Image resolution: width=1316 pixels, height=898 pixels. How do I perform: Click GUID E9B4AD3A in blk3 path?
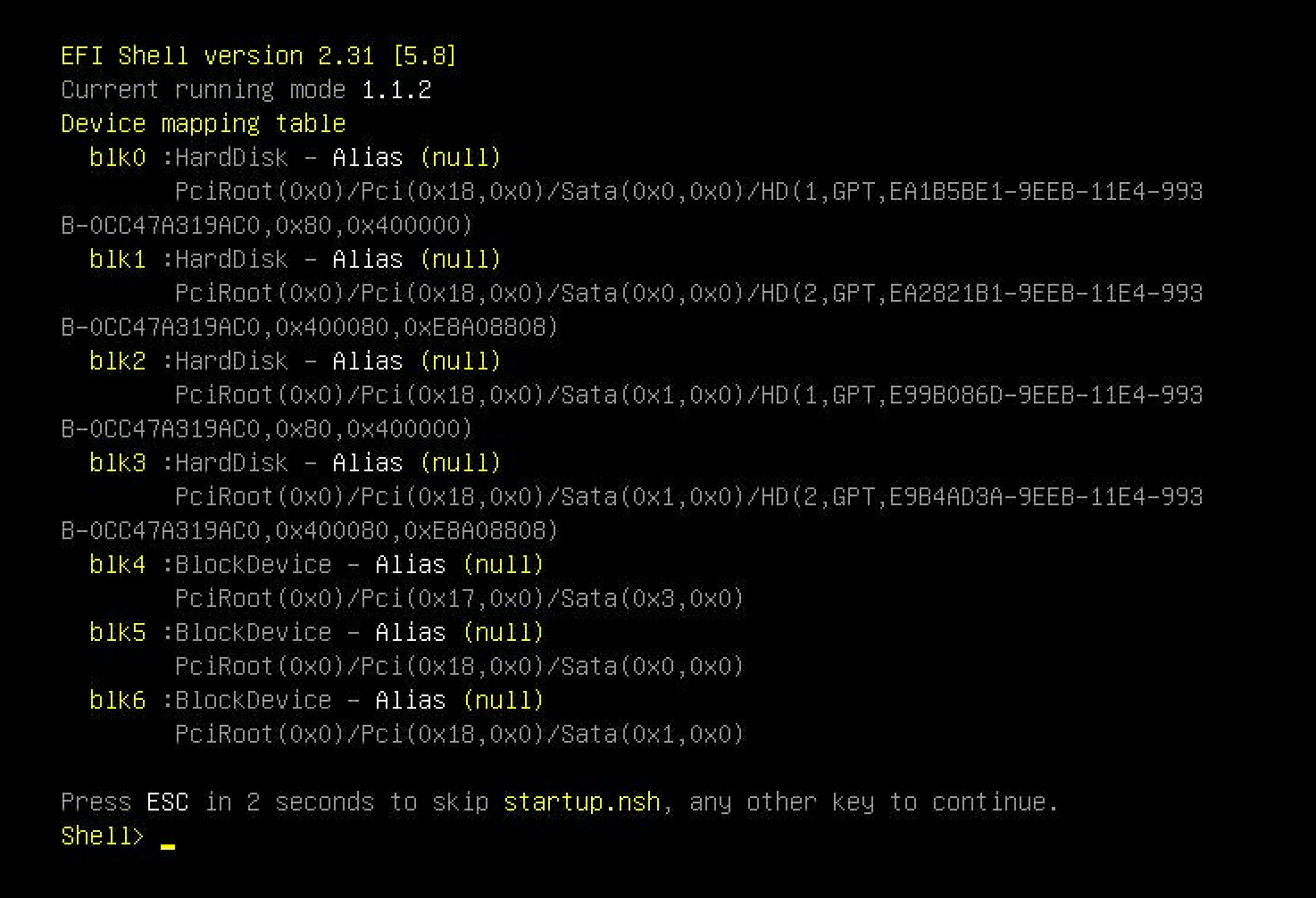point(945,497)
